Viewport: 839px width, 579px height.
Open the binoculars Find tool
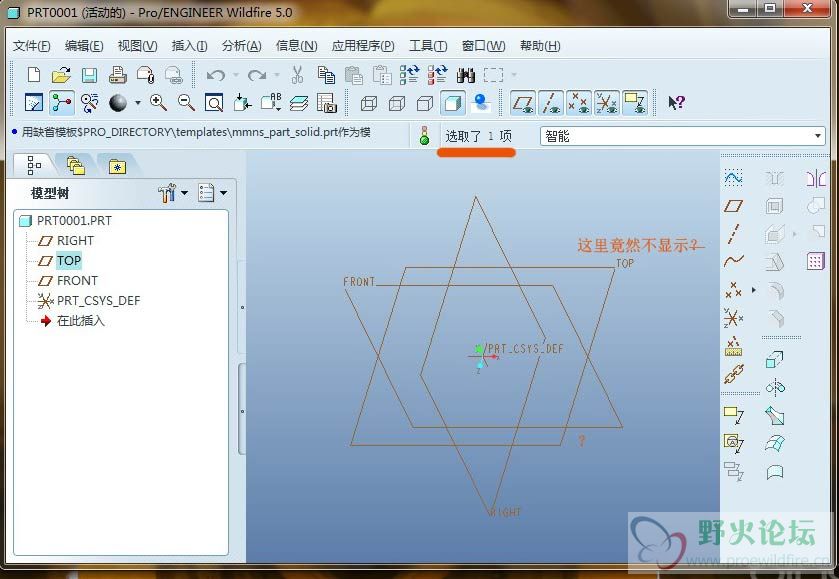point(466,75)
